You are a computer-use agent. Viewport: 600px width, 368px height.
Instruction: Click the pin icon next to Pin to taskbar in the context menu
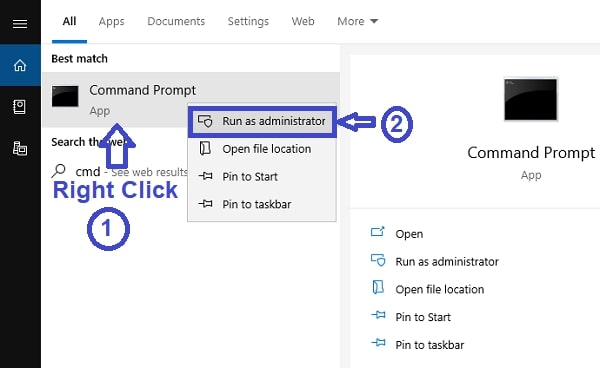[205, 204]
